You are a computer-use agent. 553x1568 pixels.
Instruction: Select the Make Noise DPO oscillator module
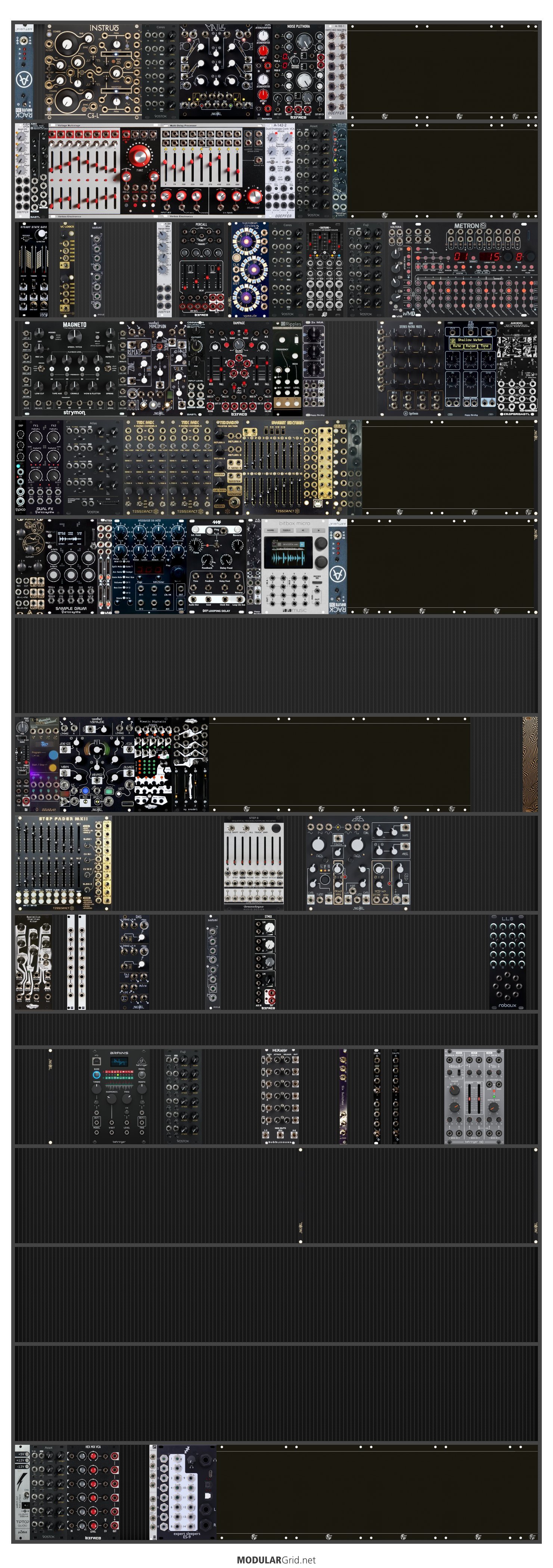[358, 863]
